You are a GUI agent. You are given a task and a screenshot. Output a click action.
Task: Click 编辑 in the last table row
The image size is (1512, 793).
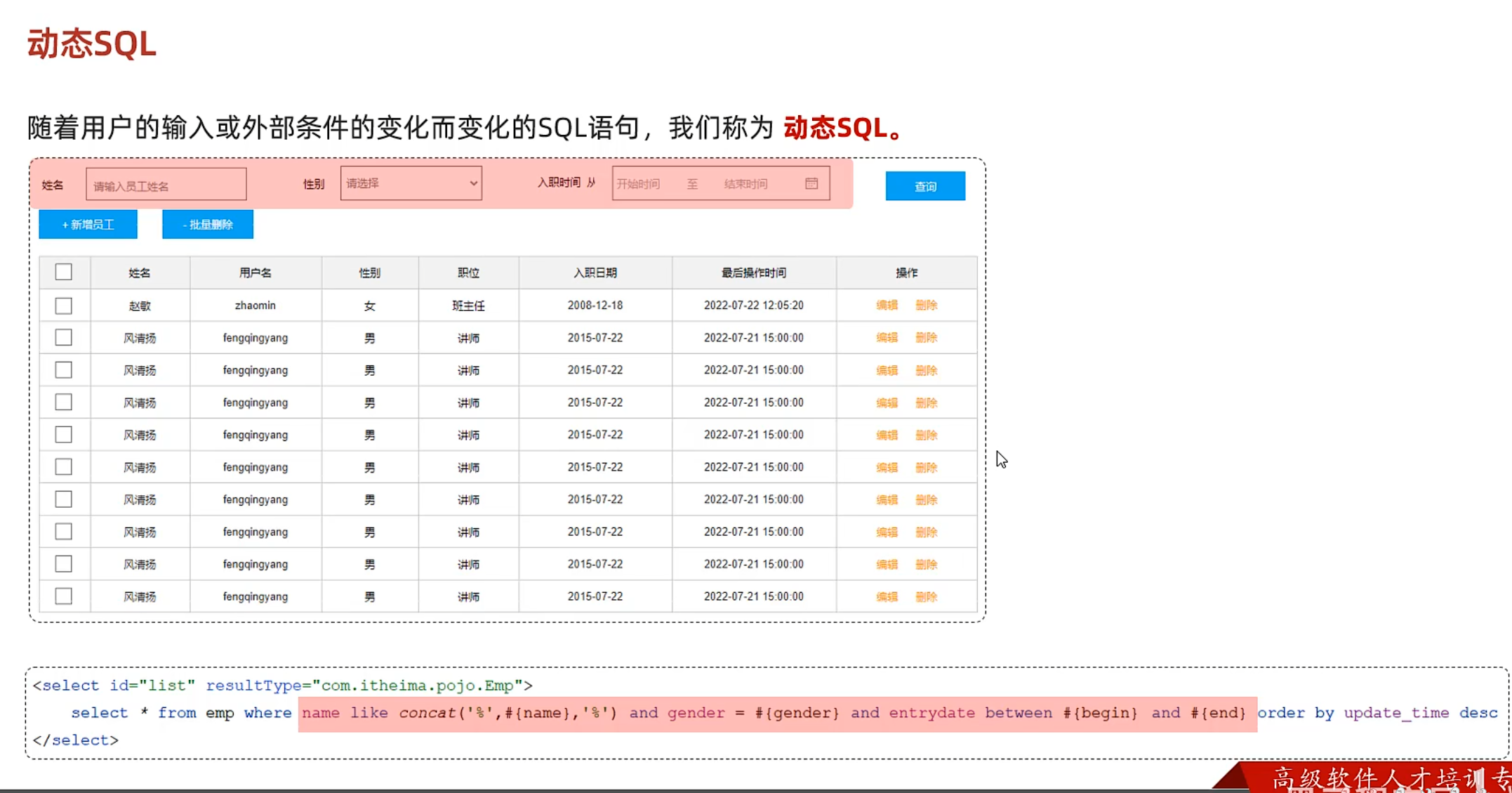(x=887, y=596)
